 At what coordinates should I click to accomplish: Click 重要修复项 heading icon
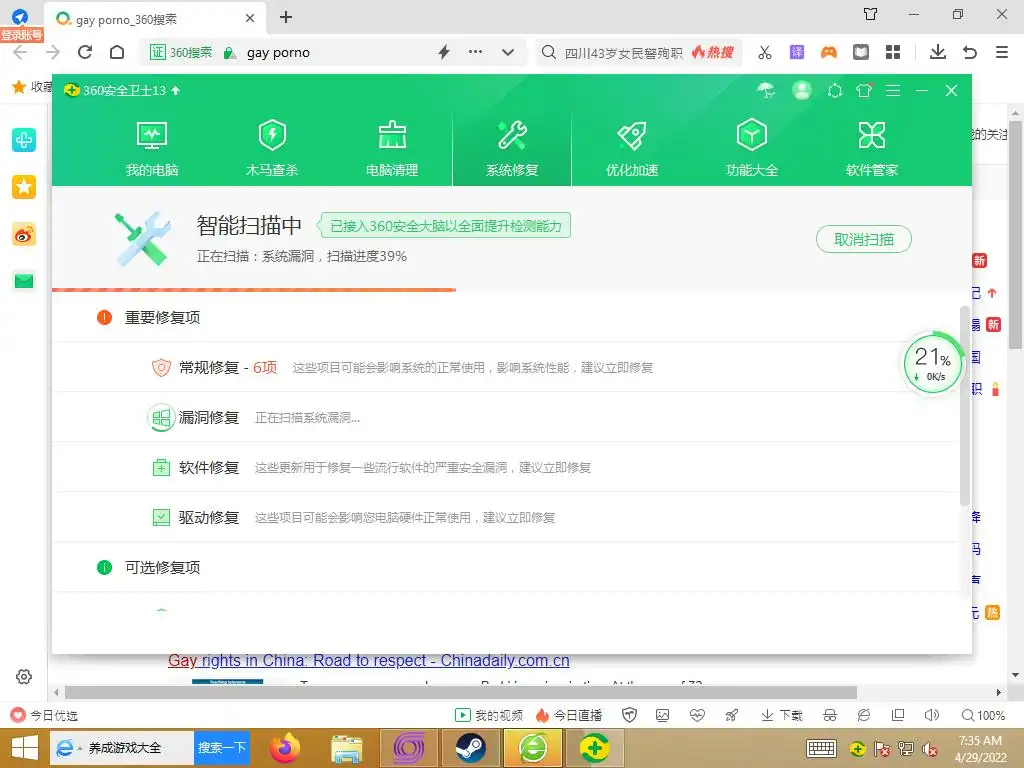pos(104,317)
